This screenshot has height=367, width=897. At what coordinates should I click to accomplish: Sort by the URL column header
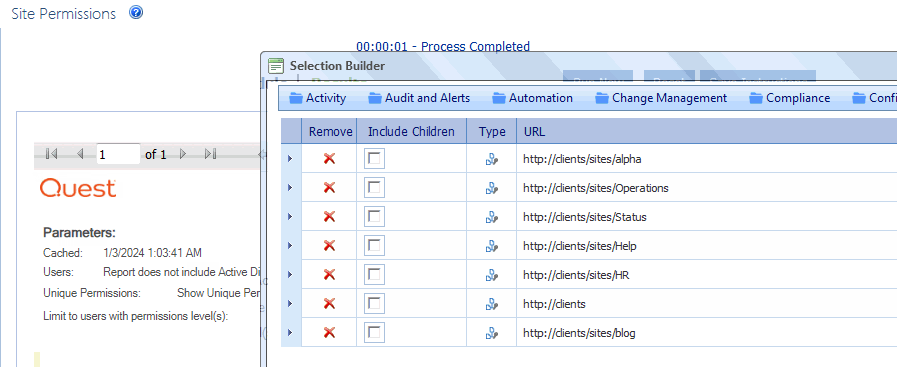pyautogui.click(x=707, y=131)
